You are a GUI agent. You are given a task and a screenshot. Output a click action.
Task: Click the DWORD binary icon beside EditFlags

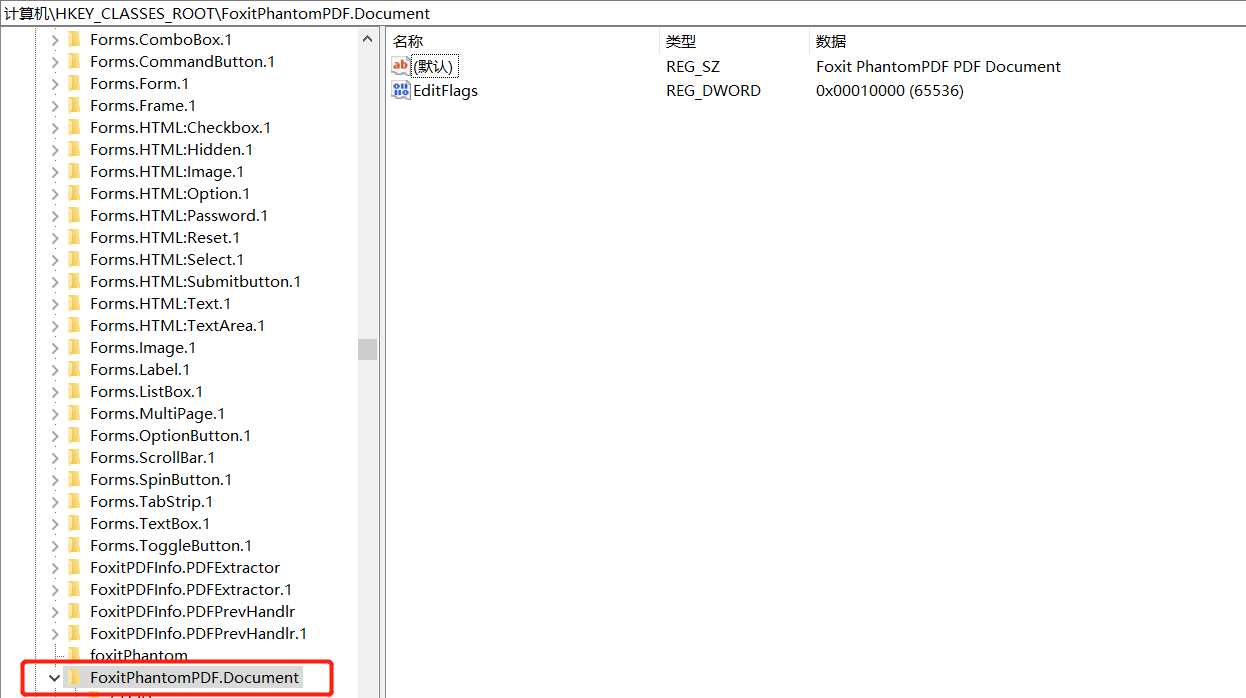(400, 91)
